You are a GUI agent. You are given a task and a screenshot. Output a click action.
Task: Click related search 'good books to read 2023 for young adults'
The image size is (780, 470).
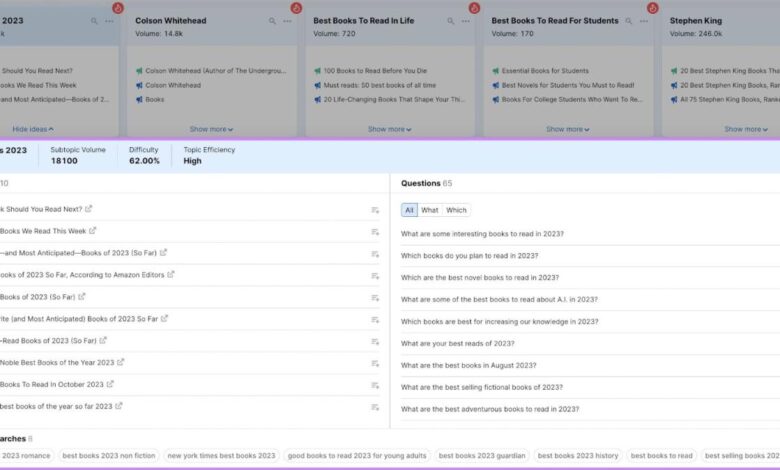click(x=357, y=456)
